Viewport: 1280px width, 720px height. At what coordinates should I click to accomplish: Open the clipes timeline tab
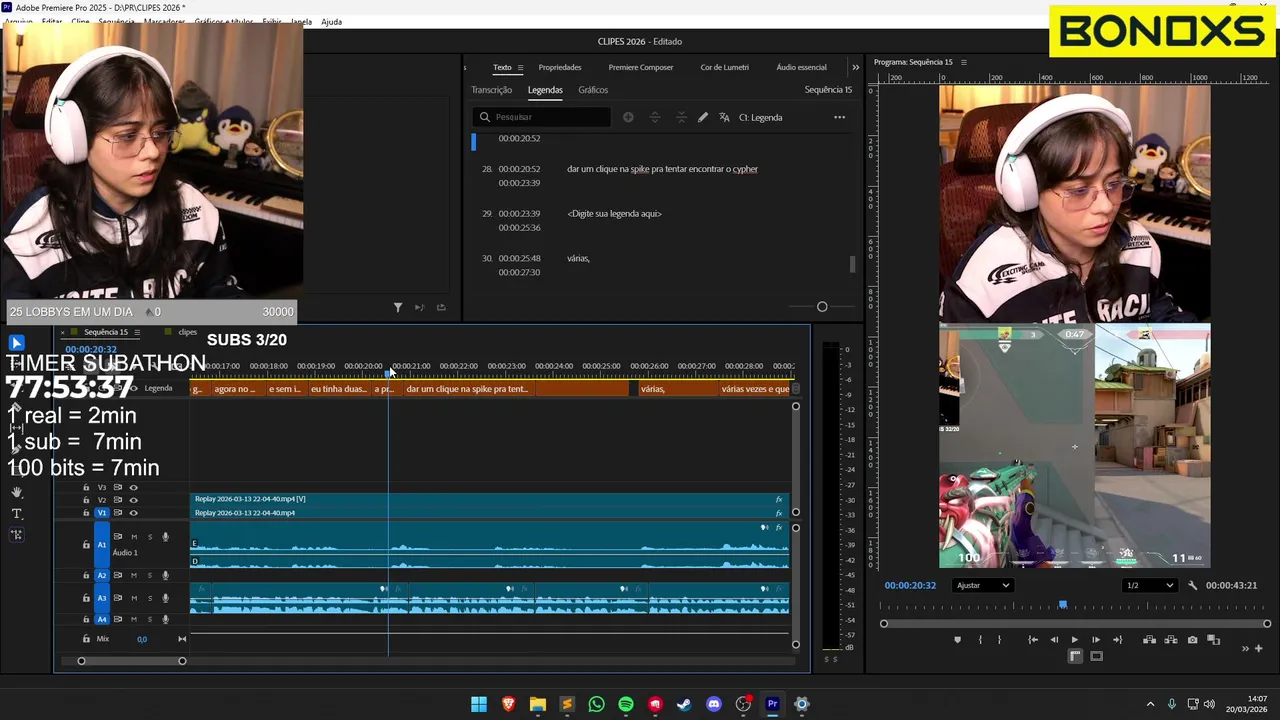coord(188,332)
